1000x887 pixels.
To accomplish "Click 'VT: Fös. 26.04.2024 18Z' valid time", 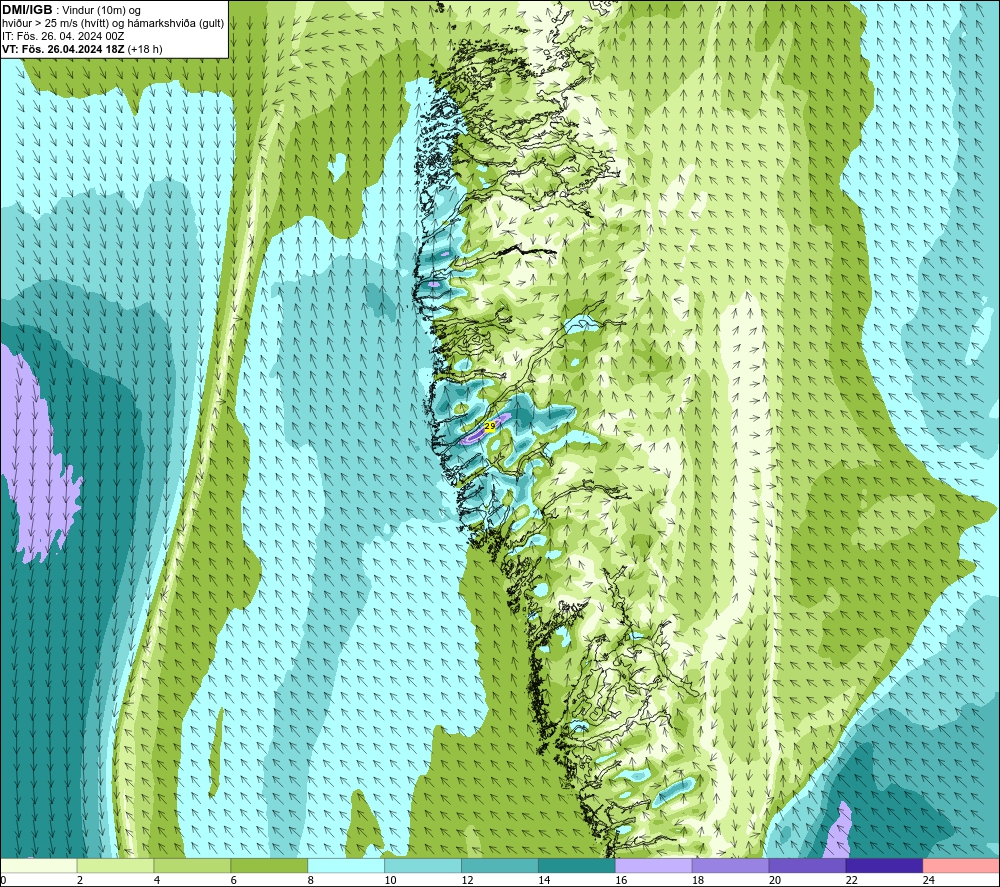I will [63, 49].
